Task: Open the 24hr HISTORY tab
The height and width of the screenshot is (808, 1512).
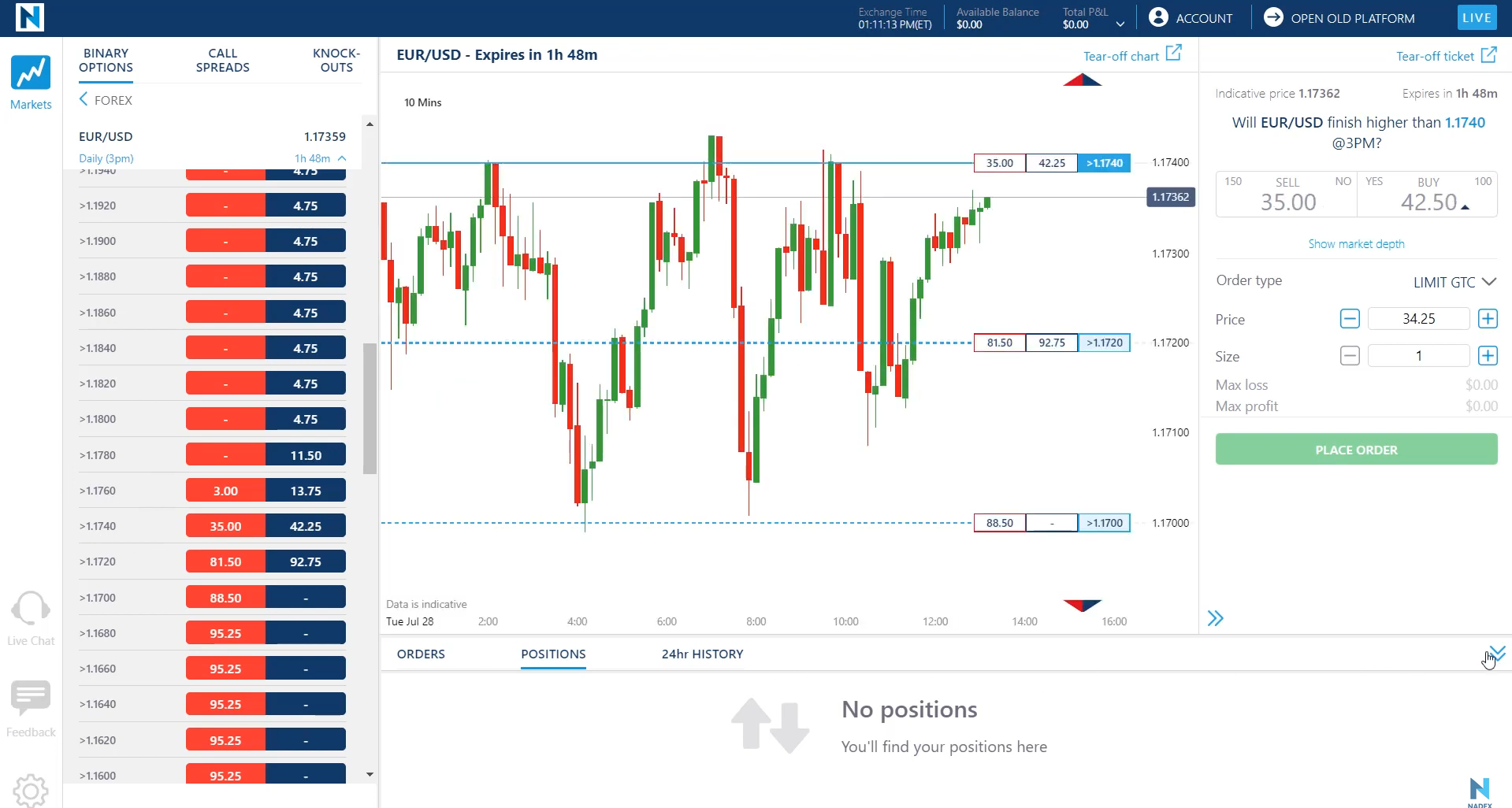Action: 701,654
